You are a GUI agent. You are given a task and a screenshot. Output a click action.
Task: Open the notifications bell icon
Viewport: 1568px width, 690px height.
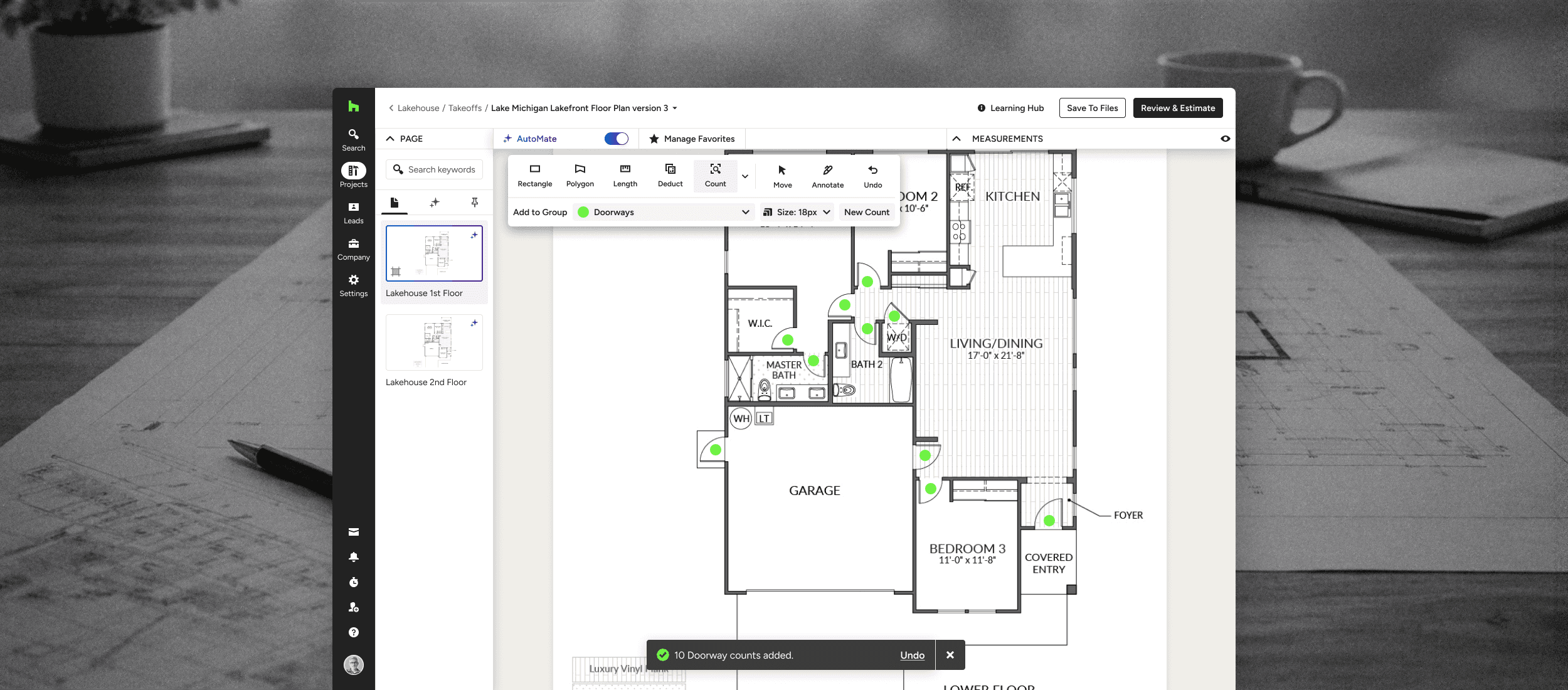tap(354, 557)
